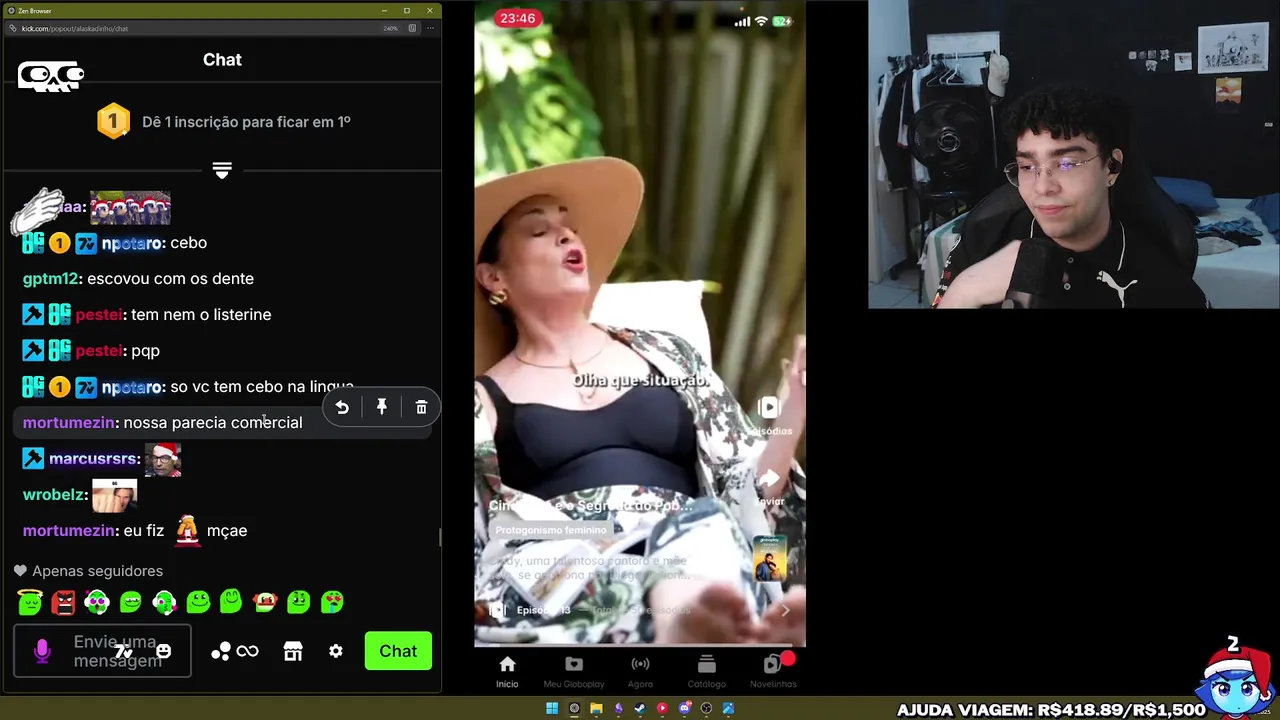
Task: Open Steam from the taskbar
Action: (x=640, y=709)
